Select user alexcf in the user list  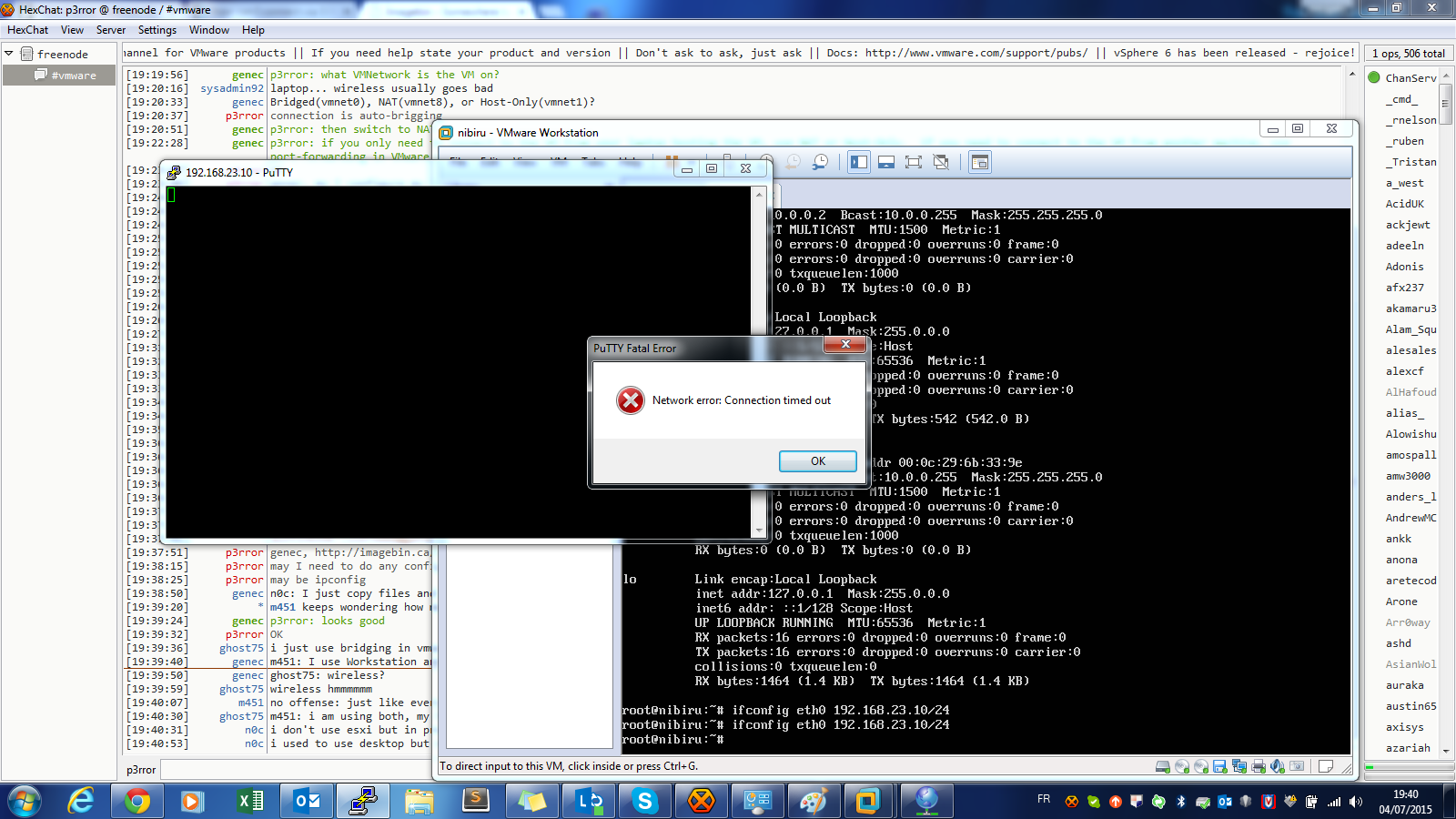point(1405,371)
